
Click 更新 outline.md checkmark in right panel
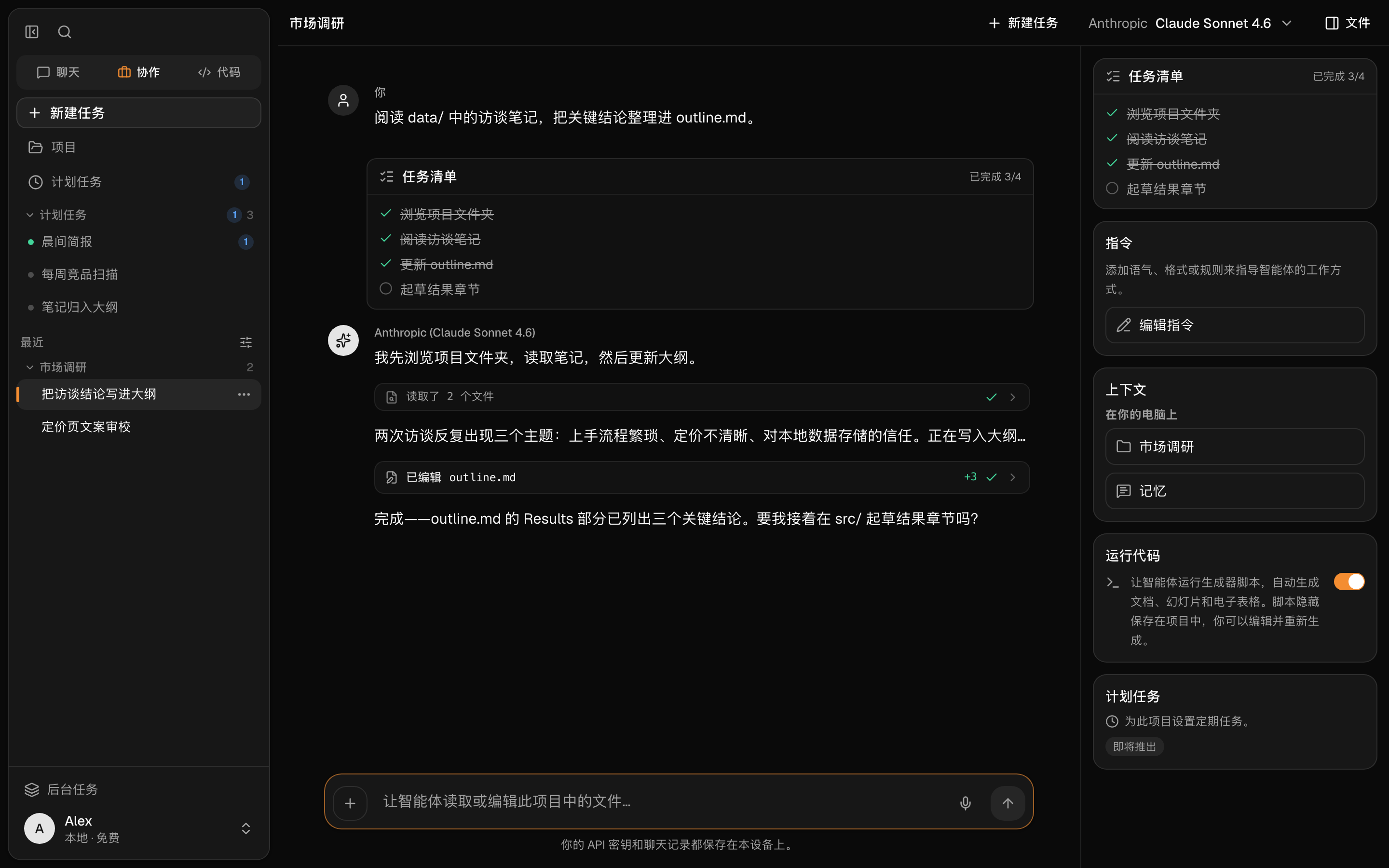point(1112,163)
